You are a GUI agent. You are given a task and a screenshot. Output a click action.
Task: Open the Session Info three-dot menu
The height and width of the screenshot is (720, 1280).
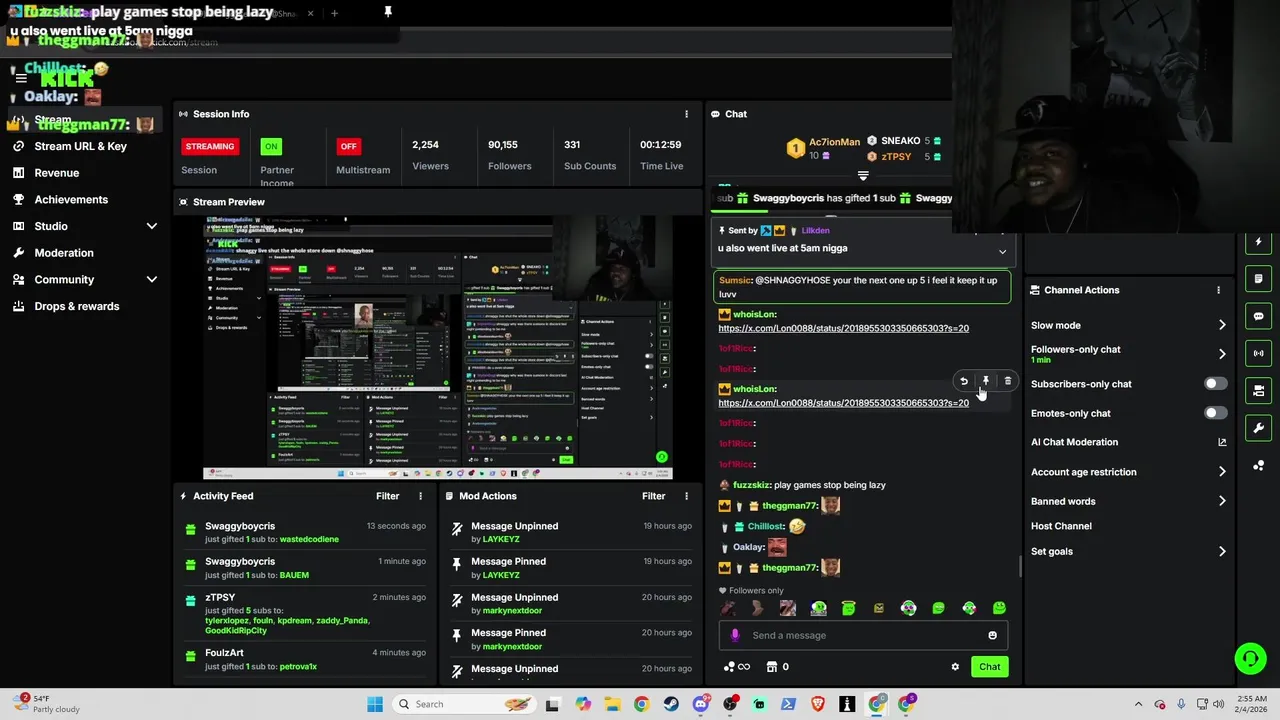[686, 114]
